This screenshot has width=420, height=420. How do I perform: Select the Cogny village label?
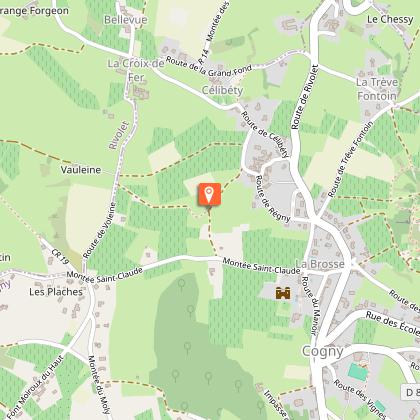click(x=322, y=351)
